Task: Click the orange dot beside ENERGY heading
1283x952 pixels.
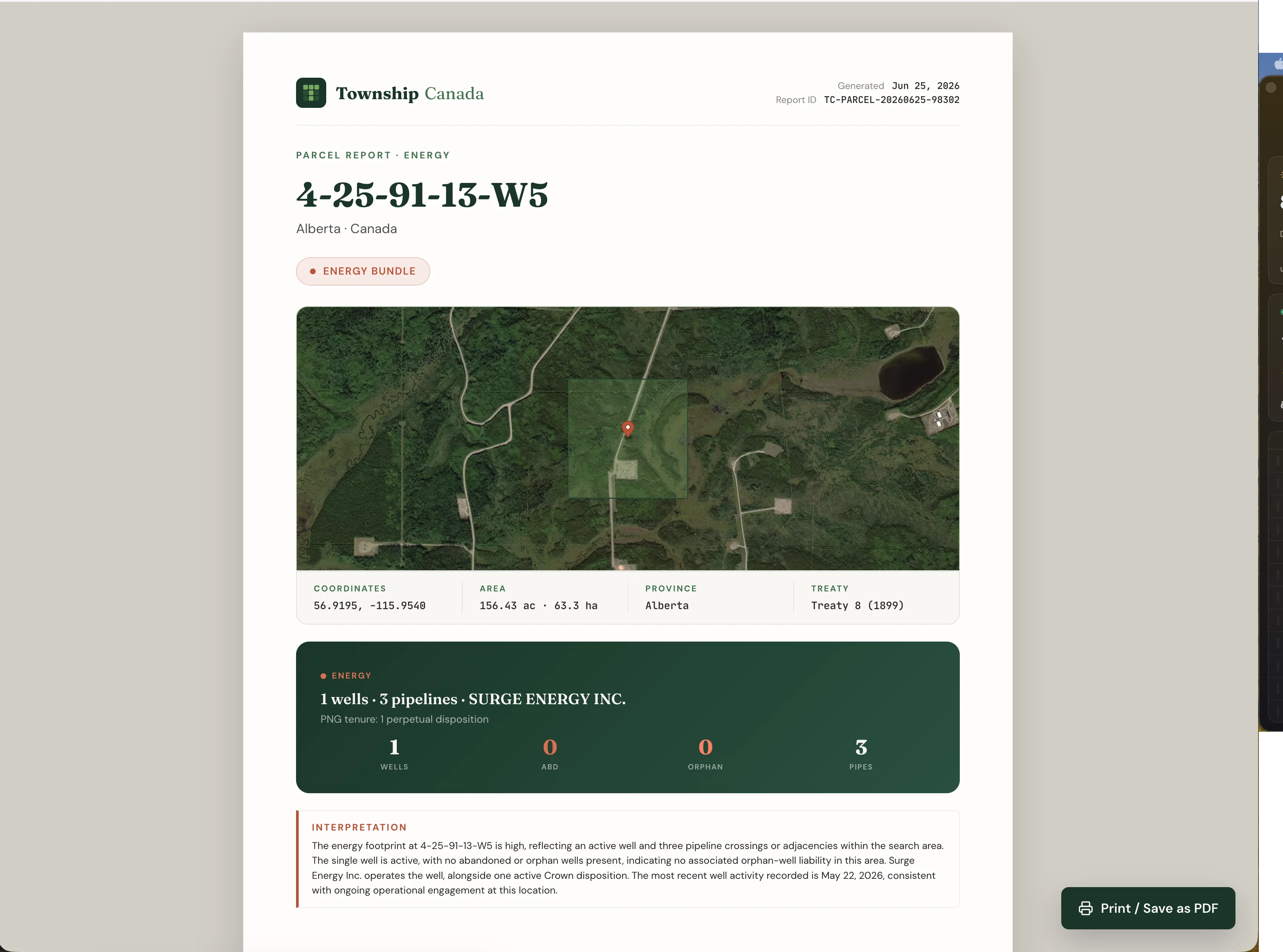Action: pos(323,676)
